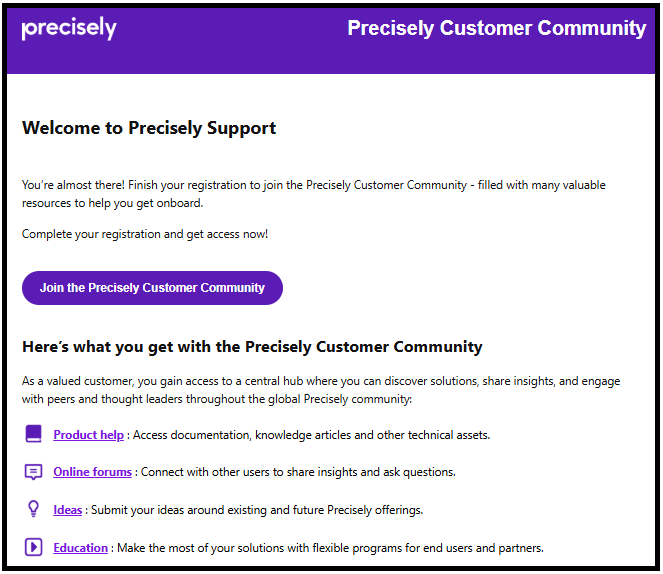The width and height of the screenshot is (663, 574).
Task: Open the Education link
Action: [x=81, y=548]
